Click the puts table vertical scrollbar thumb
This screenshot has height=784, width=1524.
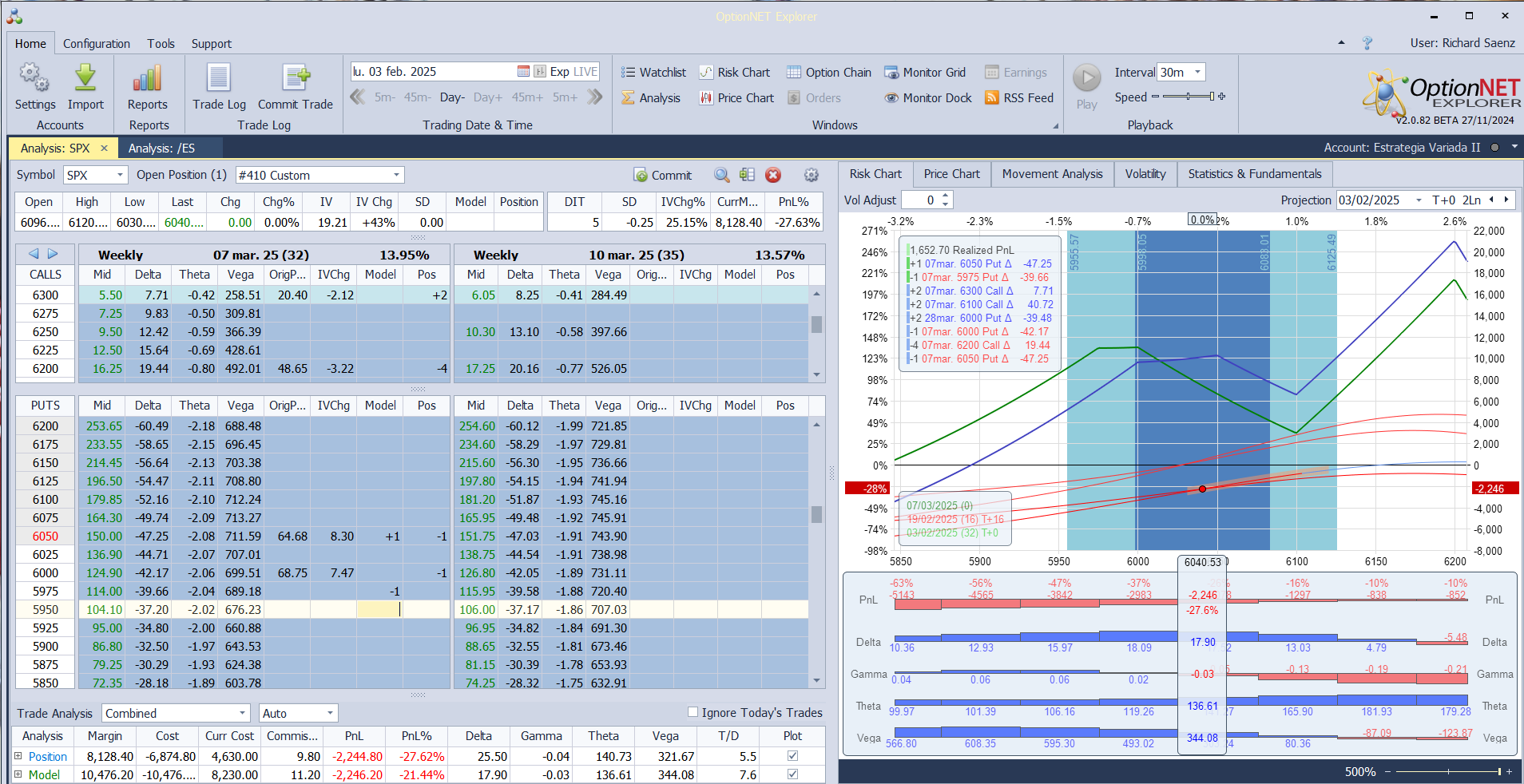click(x=816, y=514)
